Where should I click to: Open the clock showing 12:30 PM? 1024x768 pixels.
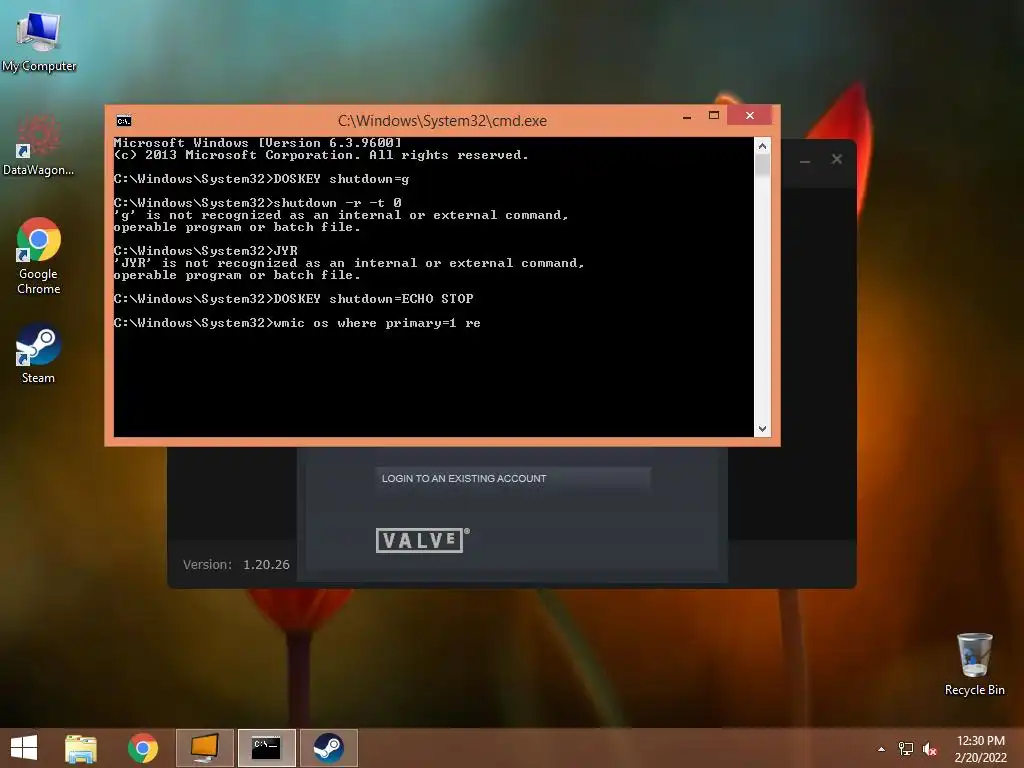click(x=980, y=741)
